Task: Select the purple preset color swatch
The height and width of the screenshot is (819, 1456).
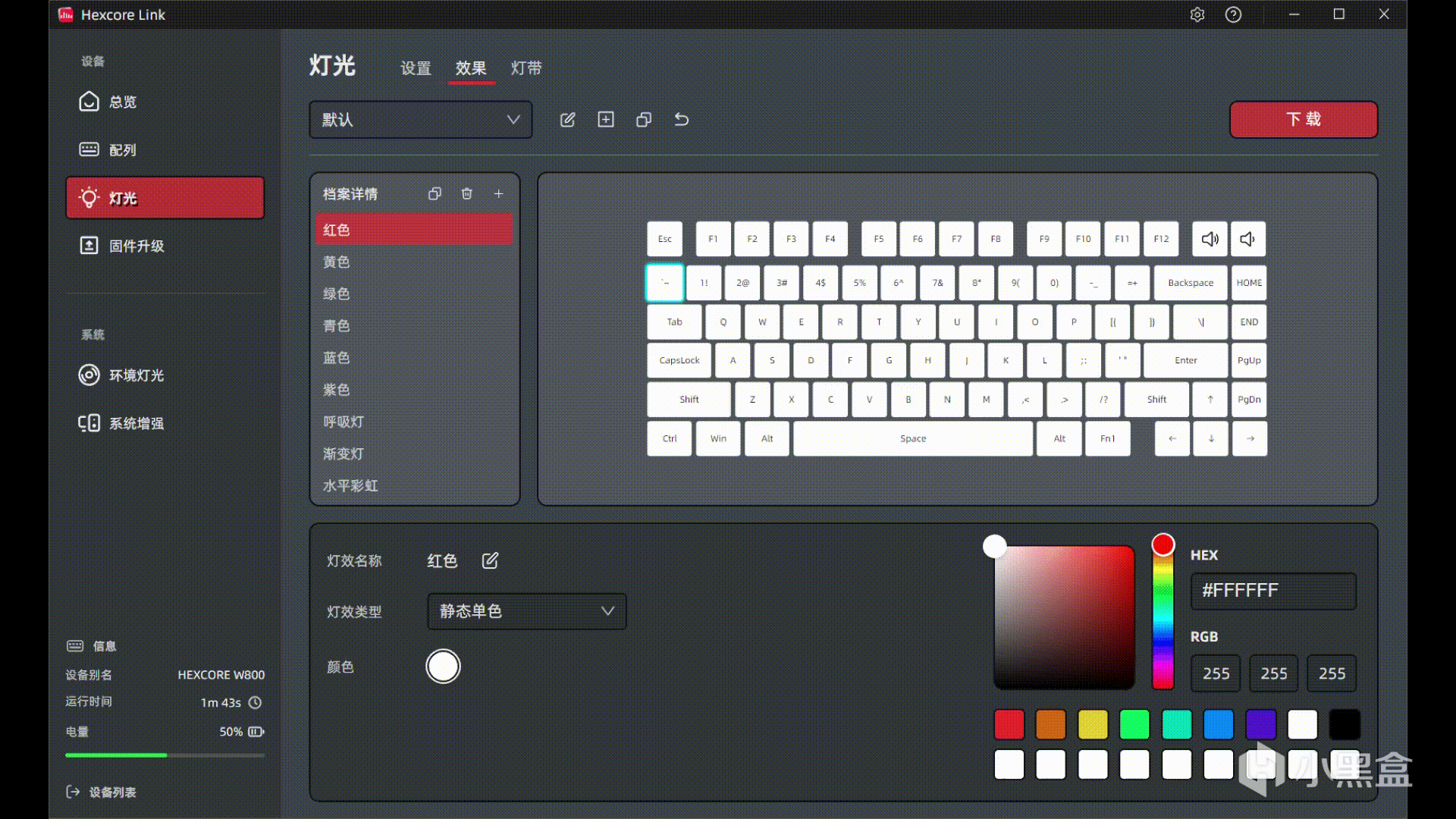Action: [1260, 724]
